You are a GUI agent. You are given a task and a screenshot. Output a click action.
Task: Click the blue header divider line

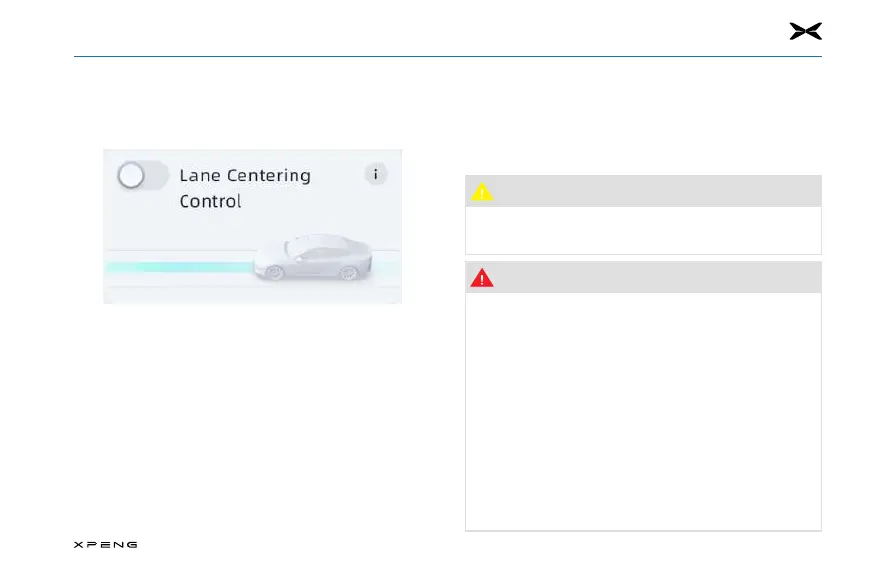448,57
